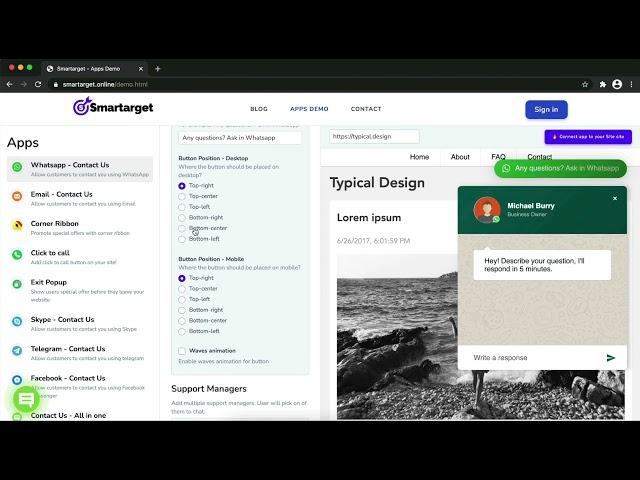Click the browser back arrow
Screen dimensions: 640x480
[x=9, y=84]
